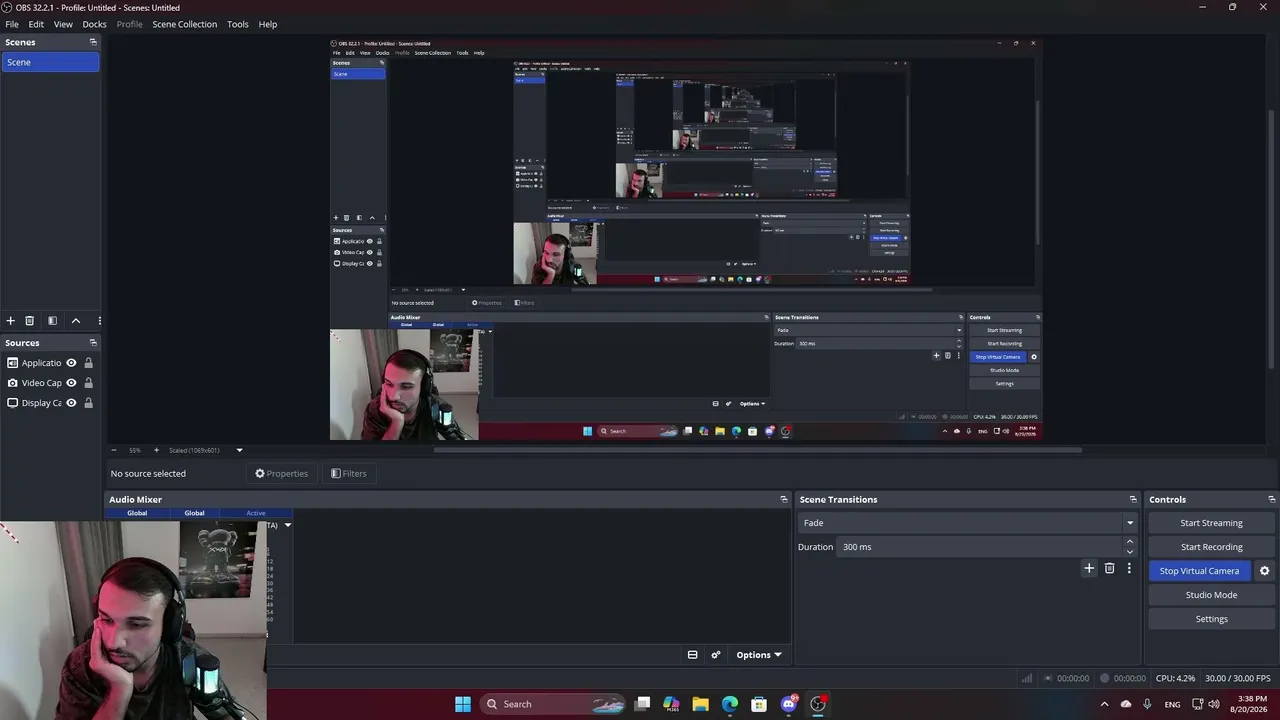The width and height of the screenshot is (1280, 720).
Task: Click Start Recording button
Action: tap(1211, 547)
